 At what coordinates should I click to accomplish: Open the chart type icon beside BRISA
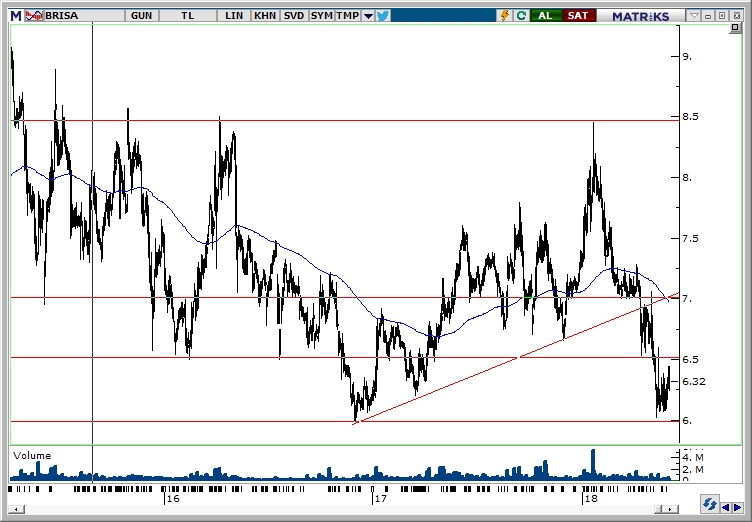click(x=34, y=16)
